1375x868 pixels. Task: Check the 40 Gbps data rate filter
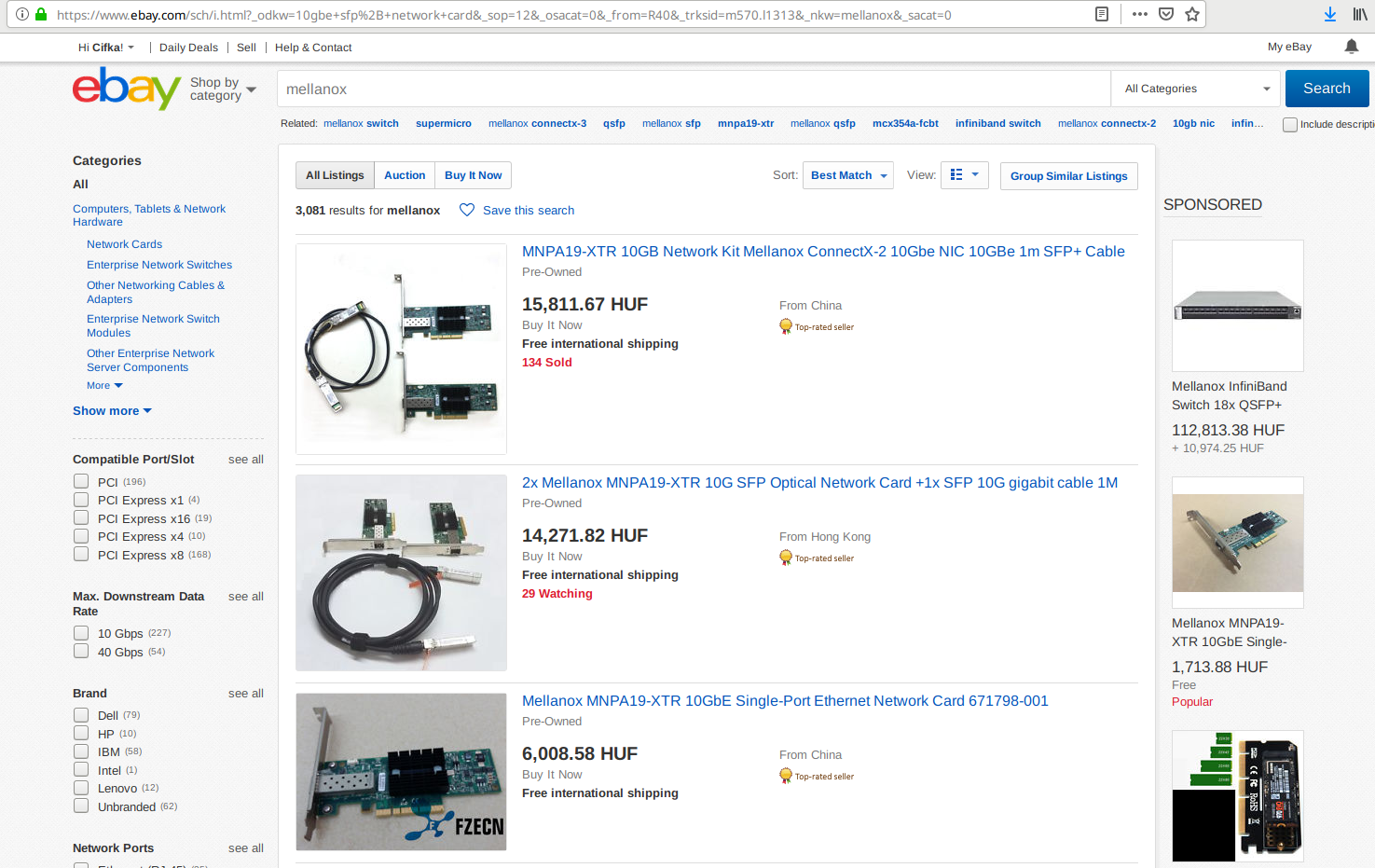(81, 651)
